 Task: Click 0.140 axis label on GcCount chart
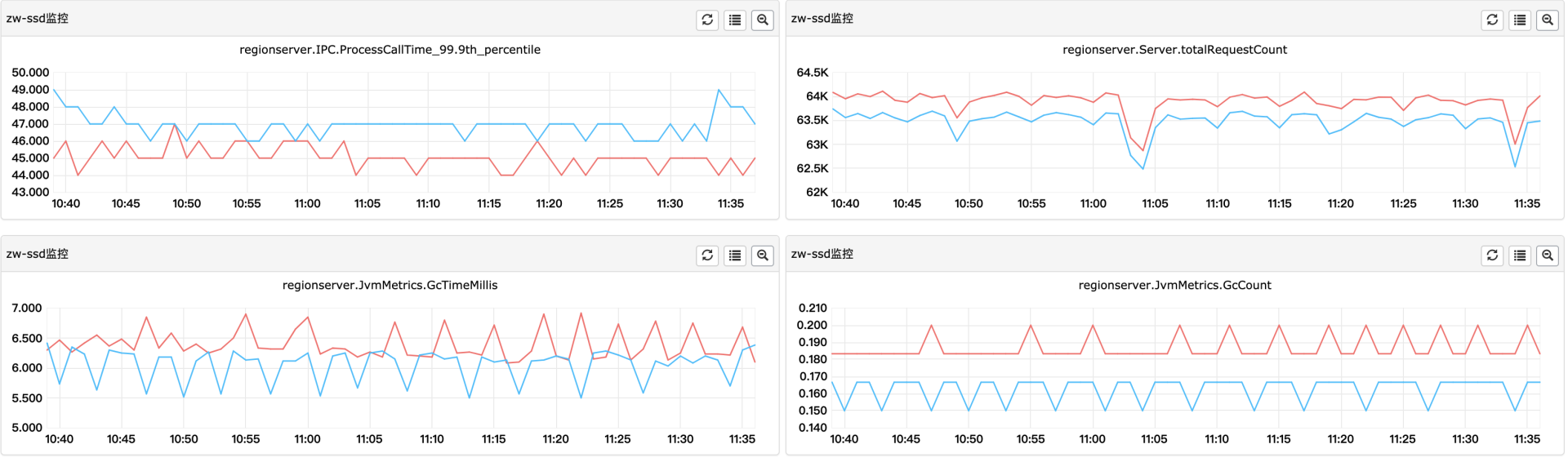coord(813,428)
